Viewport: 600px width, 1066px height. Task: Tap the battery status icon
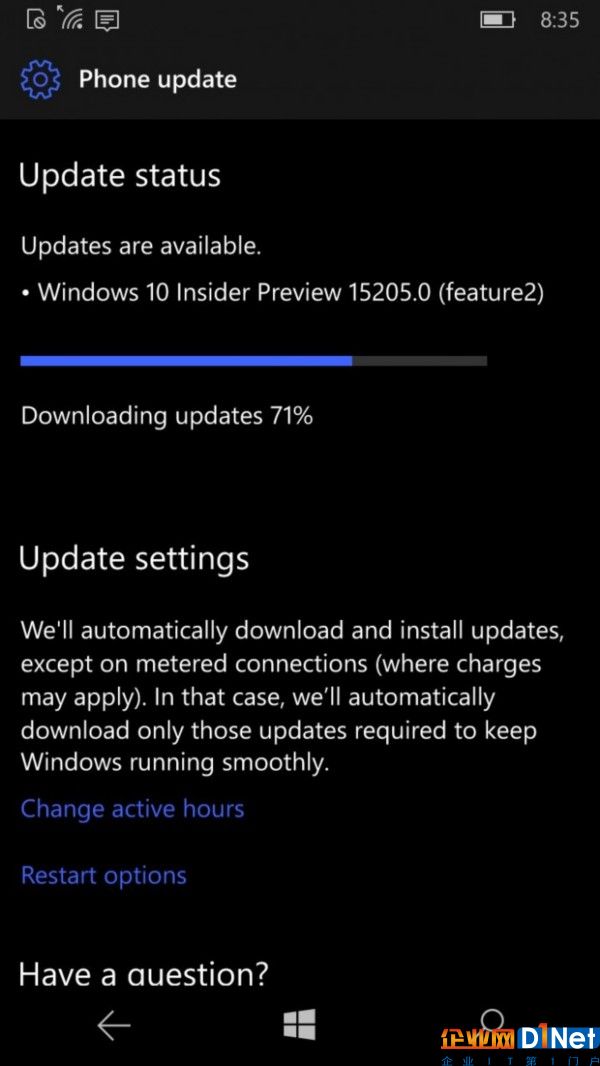[x=497, y=20]
